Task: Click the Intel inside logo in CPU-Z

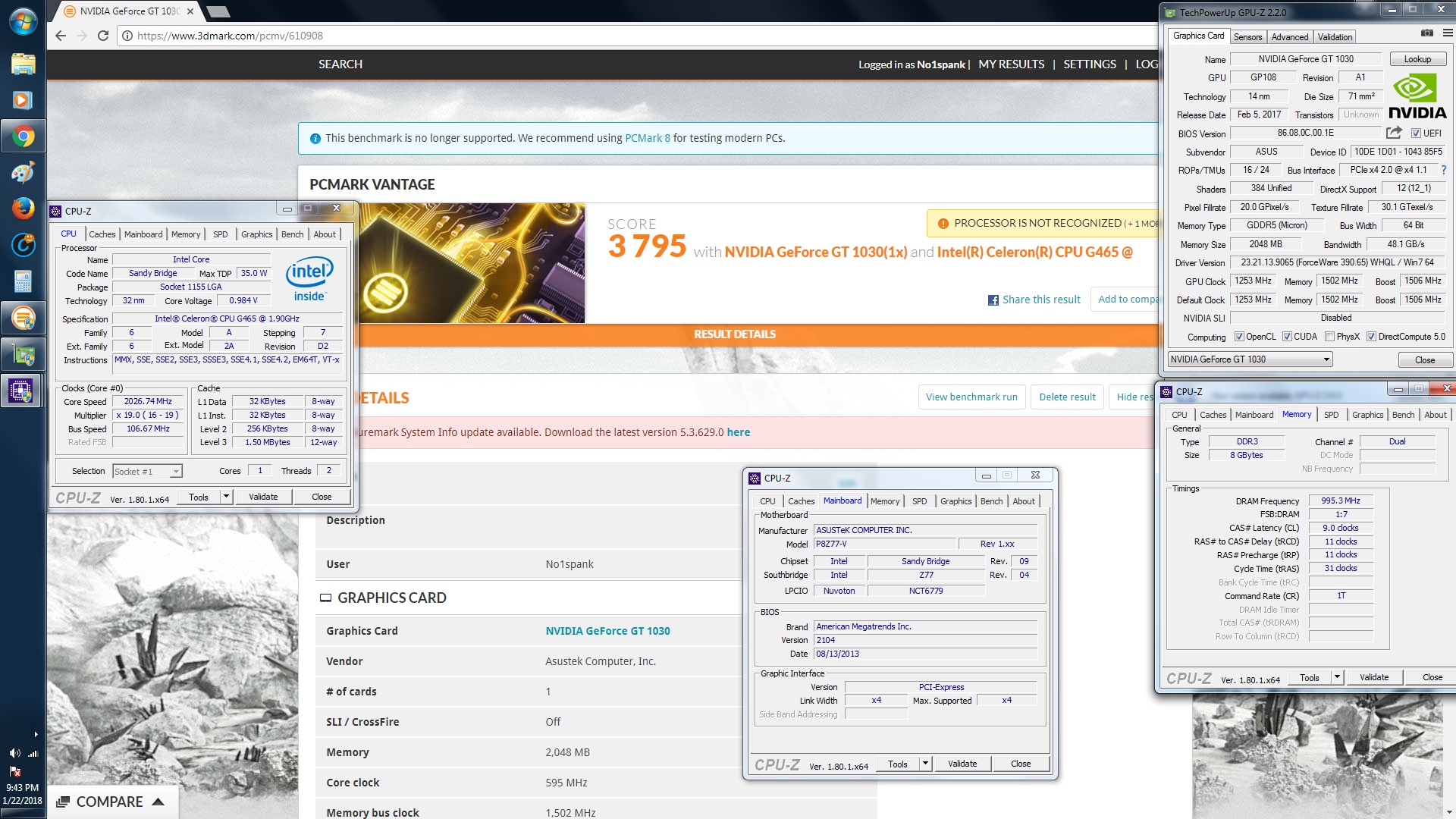Action: (x=309, y=280)
